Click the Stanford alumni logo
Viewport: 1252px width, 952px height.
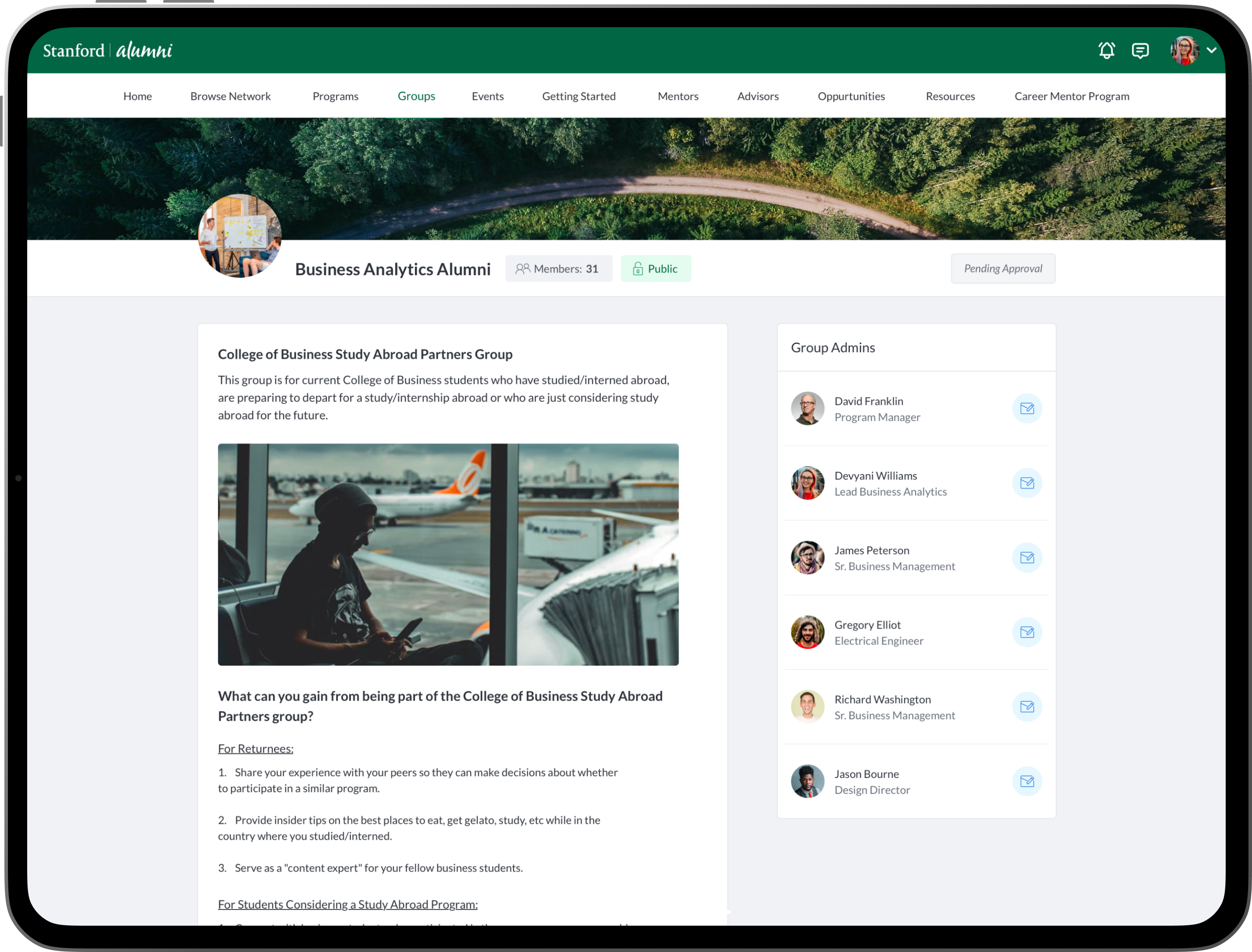pyautogui.click(x=107, y=50)
